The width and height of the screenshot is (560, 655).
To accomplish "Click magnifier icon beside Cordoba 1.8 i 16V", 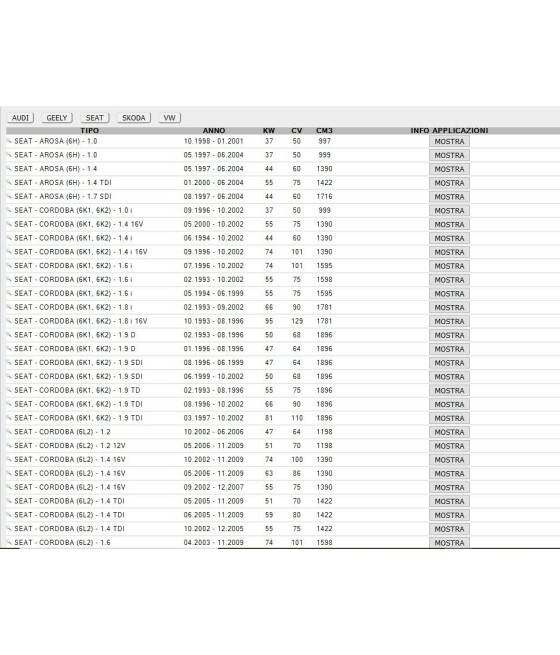I will (x=9, y=320).
